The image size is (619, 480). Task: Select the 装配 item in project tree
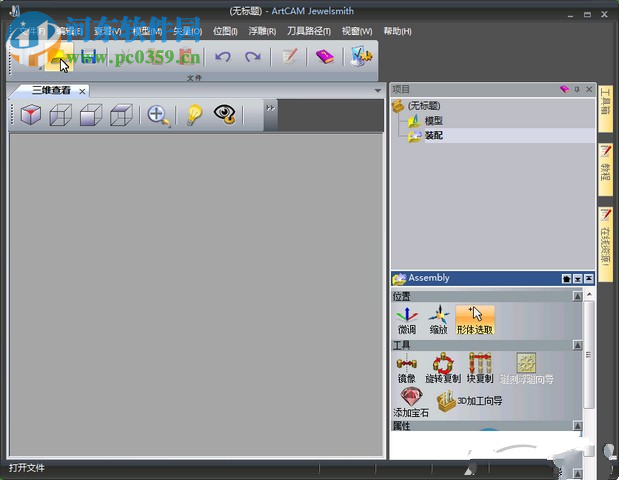pos(433,135)
